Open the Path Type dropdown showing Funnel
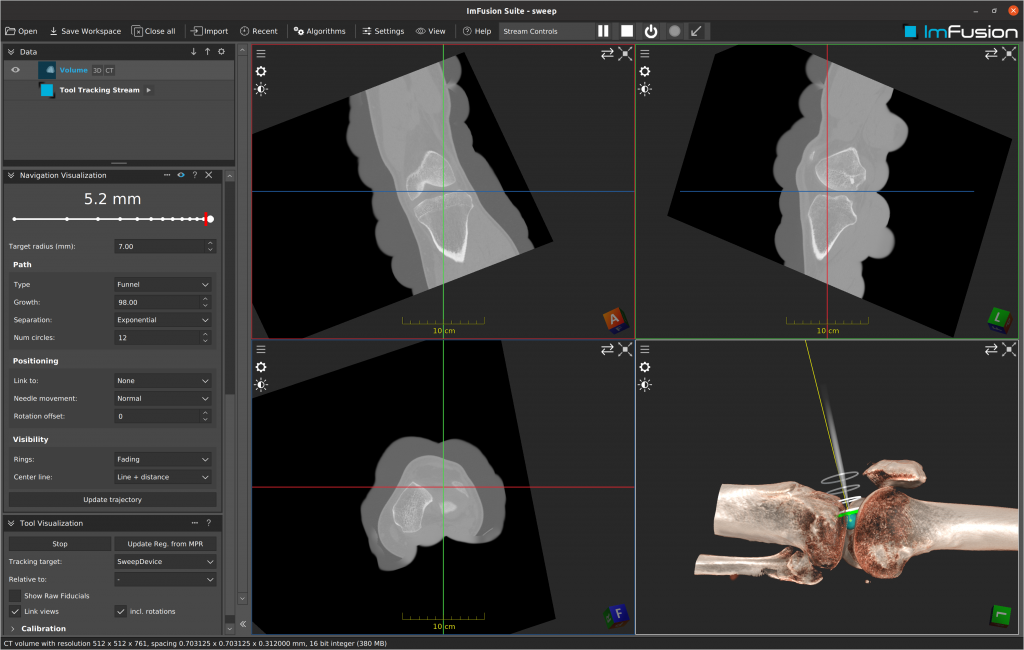Image resolution: width=1024 pixels, height=650 pixels. pos(163,284)
